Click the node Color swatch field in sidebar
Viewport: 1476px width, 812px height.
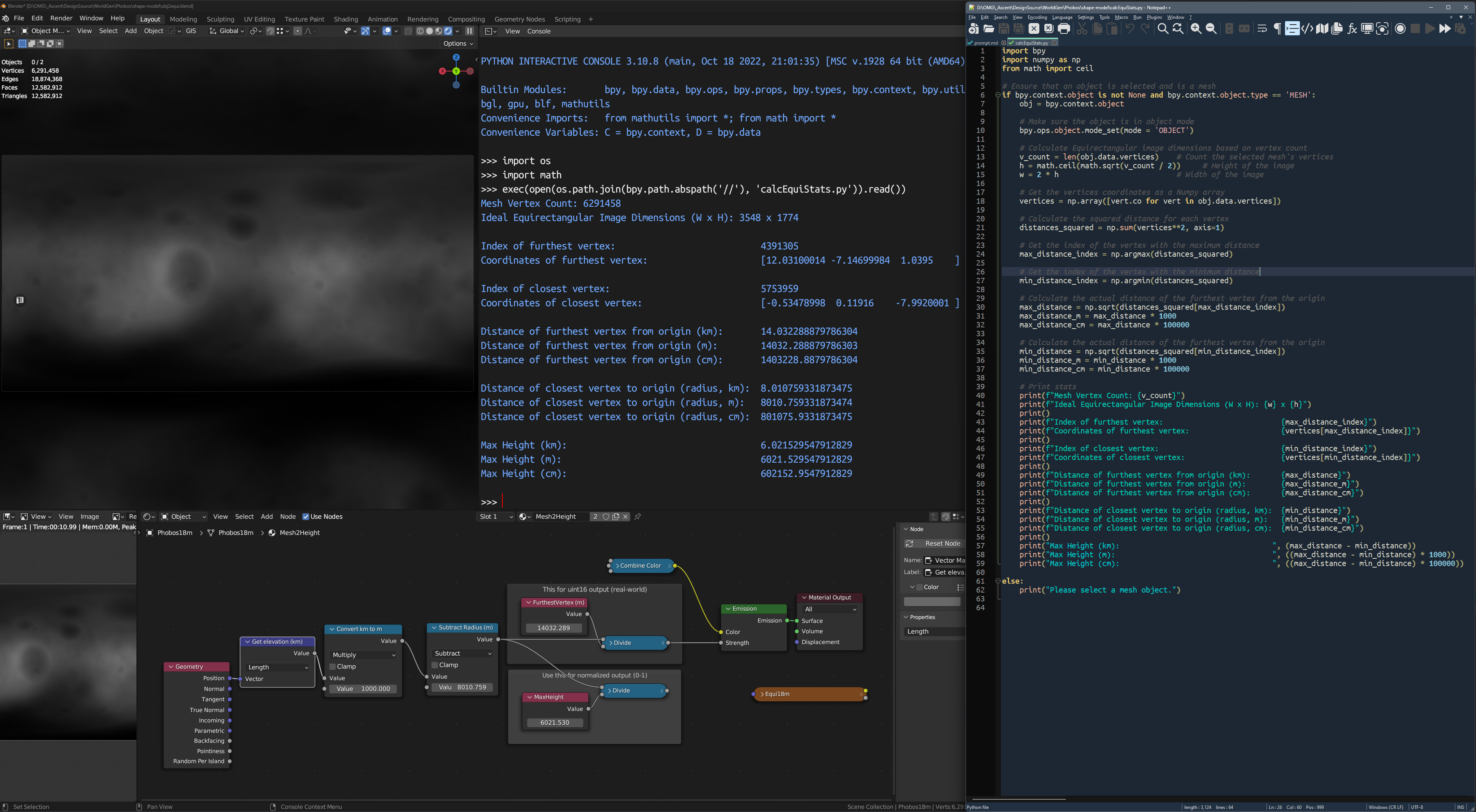pos(932,601)
